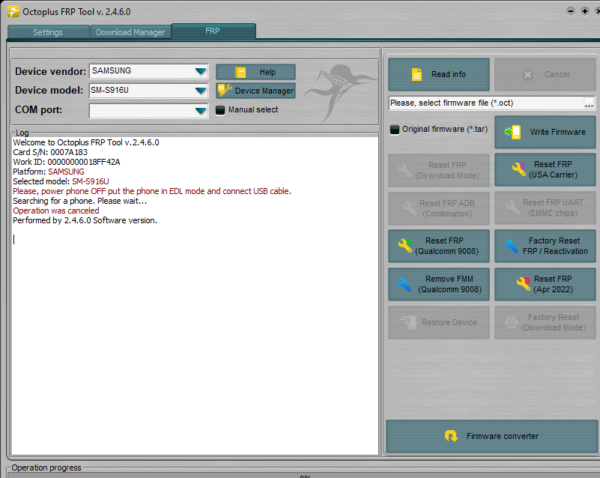
Task: Click the wrench icon on Reset FRP (Apr 2022)
Action: click(523, 284)
